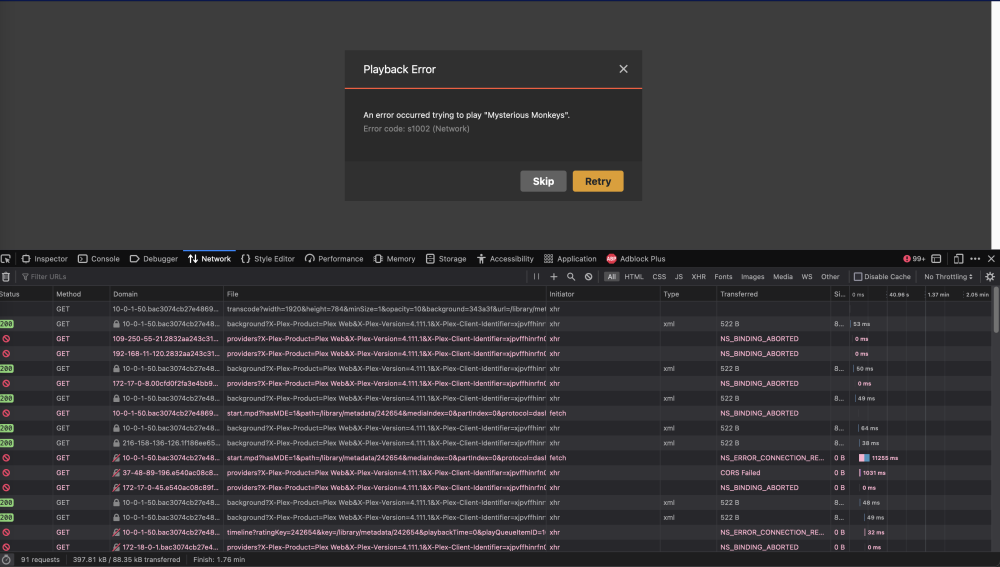Sort by the Type column header
This screenshot has width=1000, height=567.
pos(688,294)
